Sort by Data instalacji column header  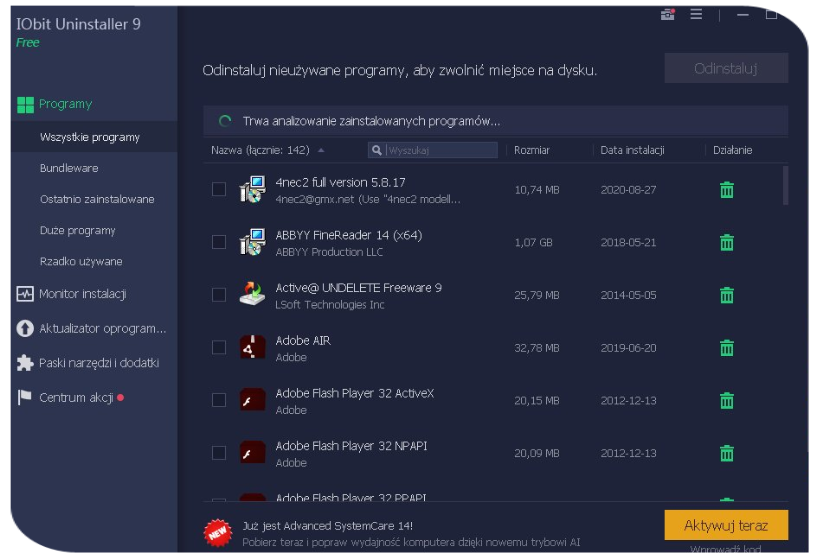632,150
